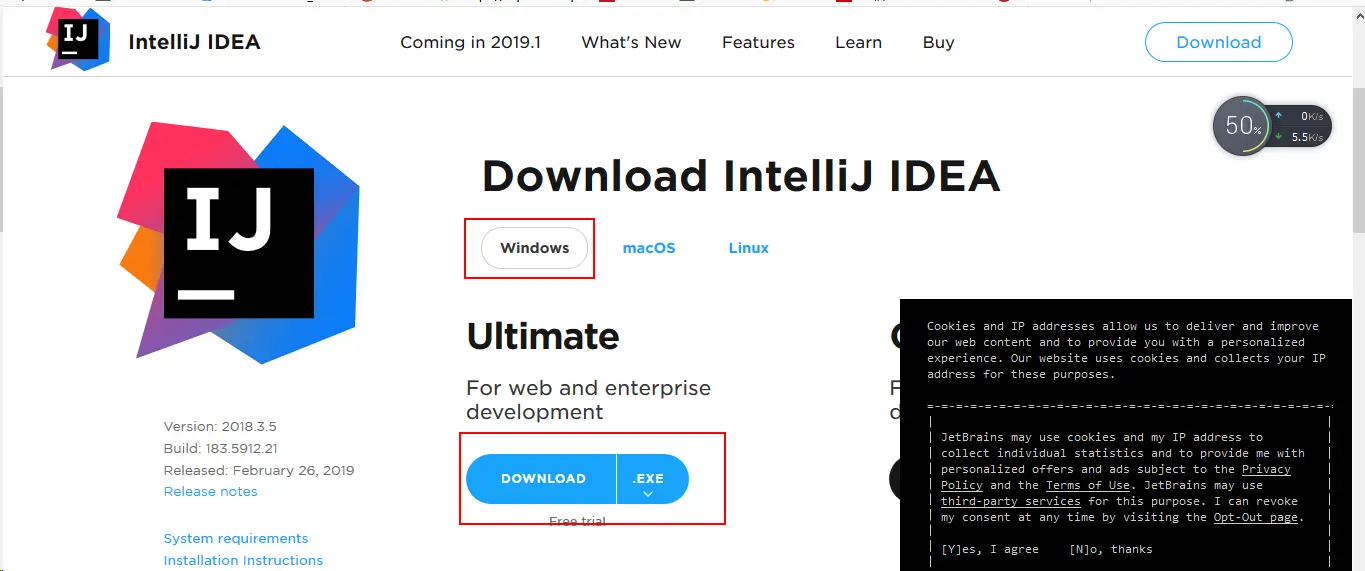Click For web and enterprise development text
Screen dimensions: 1365x571
pyautogui.click(x=588, y=400)
